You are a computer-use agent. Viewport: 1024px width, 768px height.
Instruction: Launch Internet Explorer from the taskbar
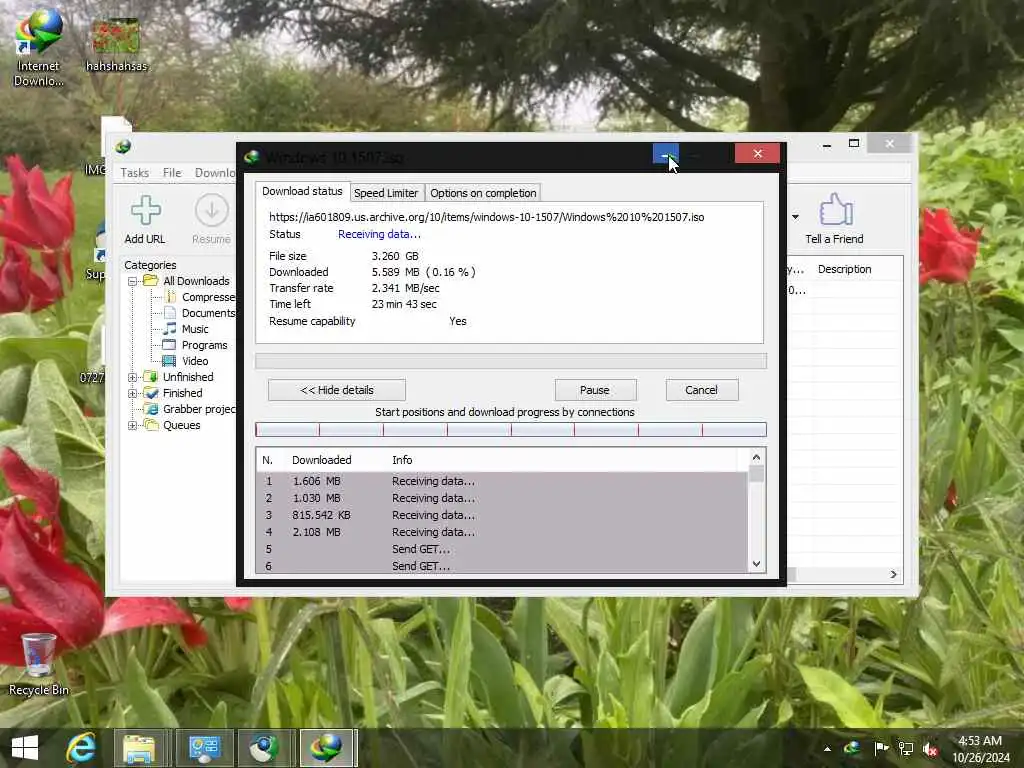(81, 747)
